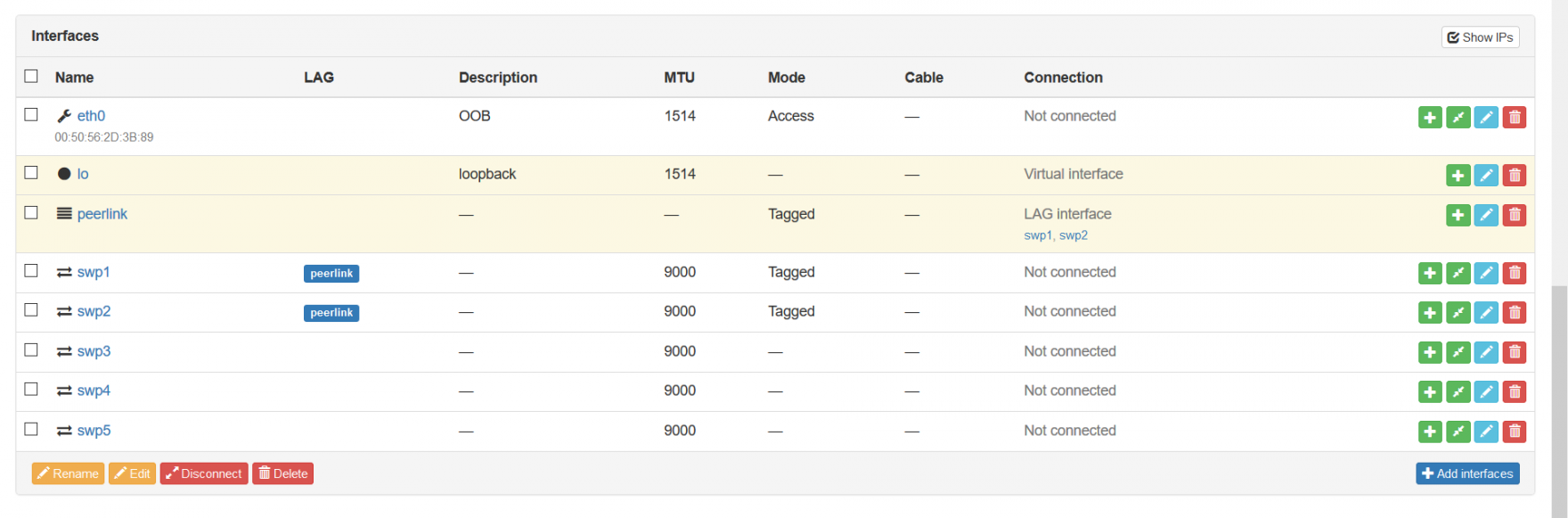Open the eth0 interface link

click(91, 116)
